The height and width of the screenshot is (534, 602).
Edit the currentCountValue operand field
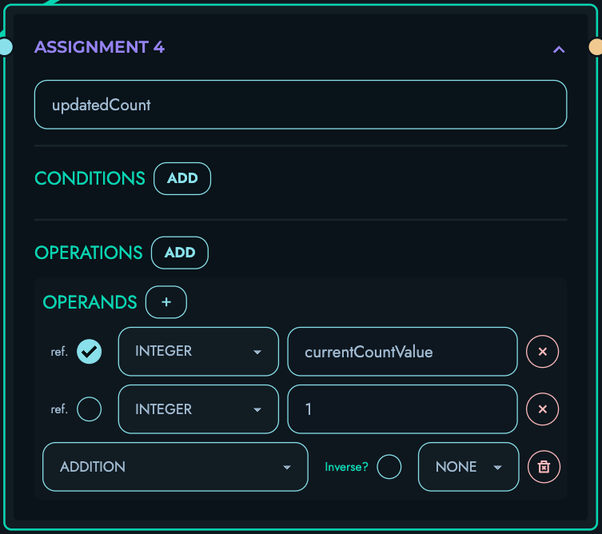point(402,351)
